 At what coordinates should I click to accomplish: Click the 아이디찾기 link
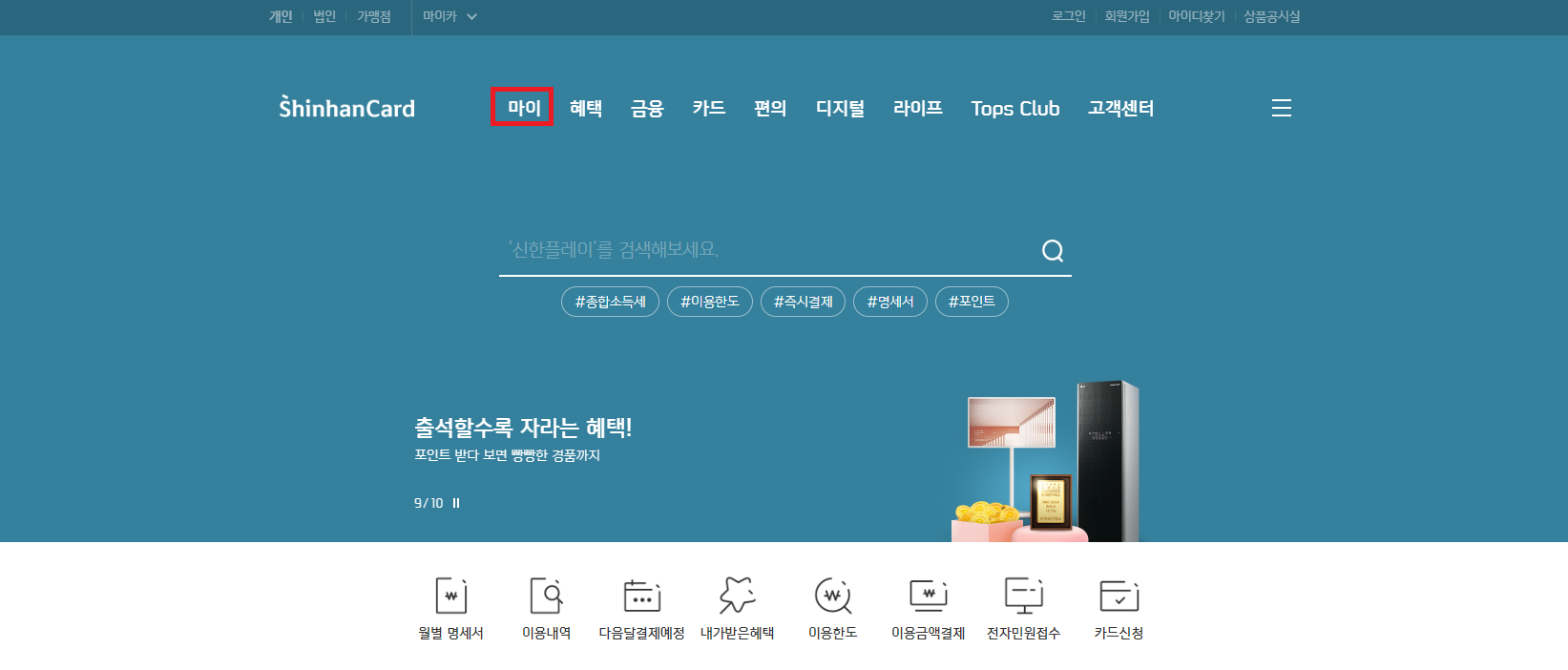click(1197, 16)
